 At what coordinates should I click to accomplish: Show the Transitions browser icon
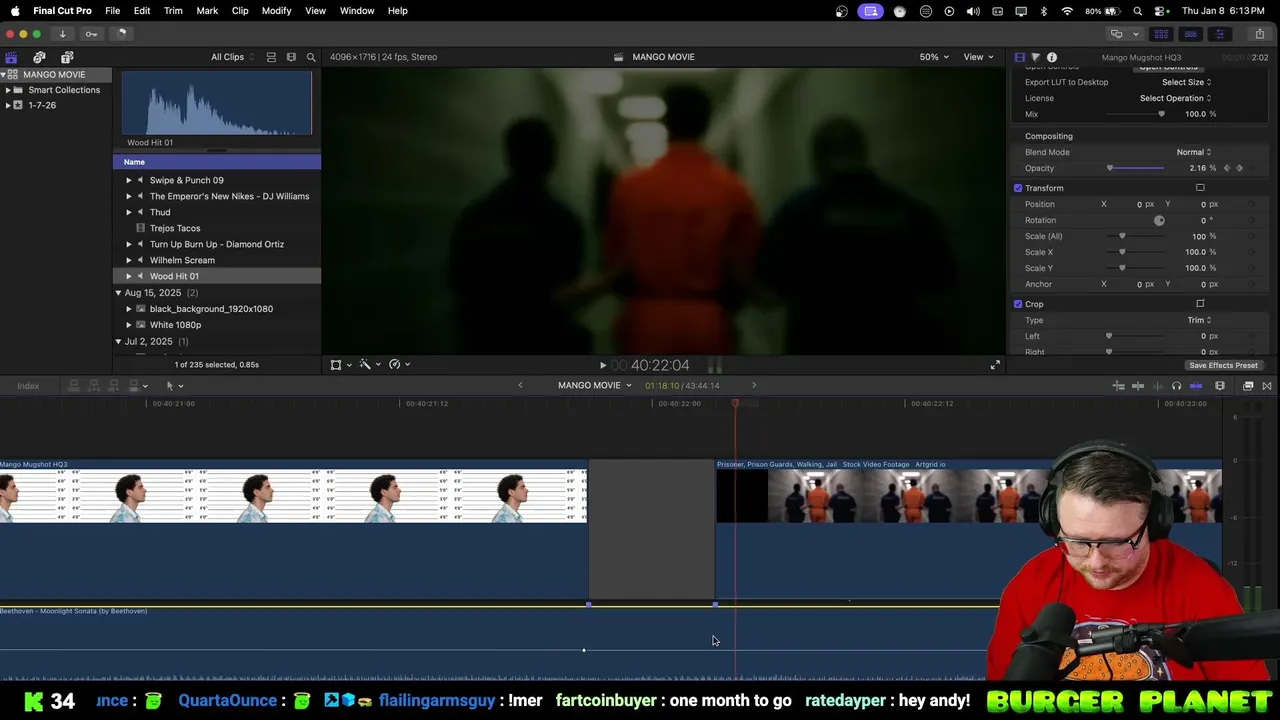pyautogui.click(x=1267, y=386)
